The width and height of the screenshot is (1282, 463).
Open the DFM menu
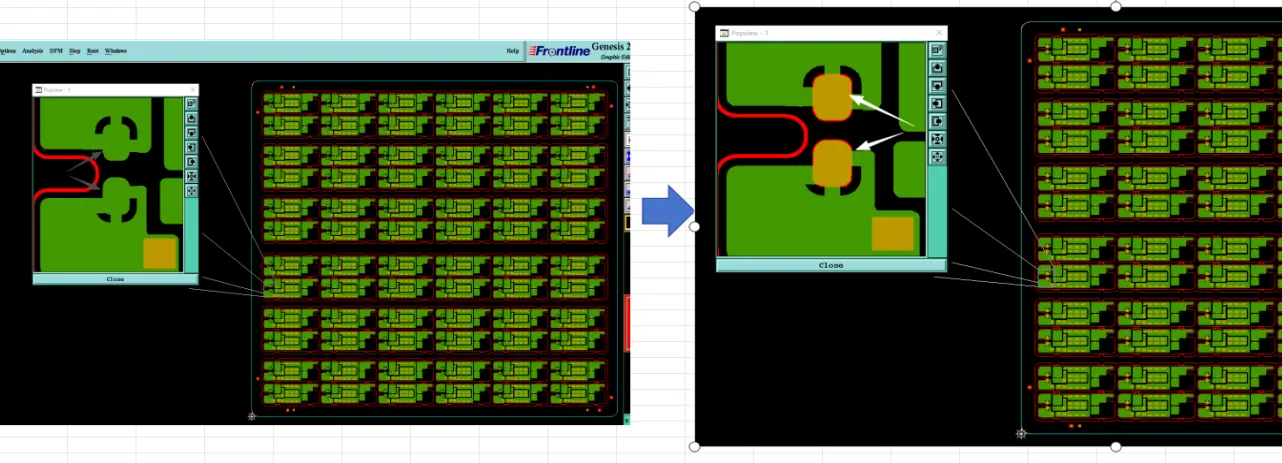tap(56, 50)
